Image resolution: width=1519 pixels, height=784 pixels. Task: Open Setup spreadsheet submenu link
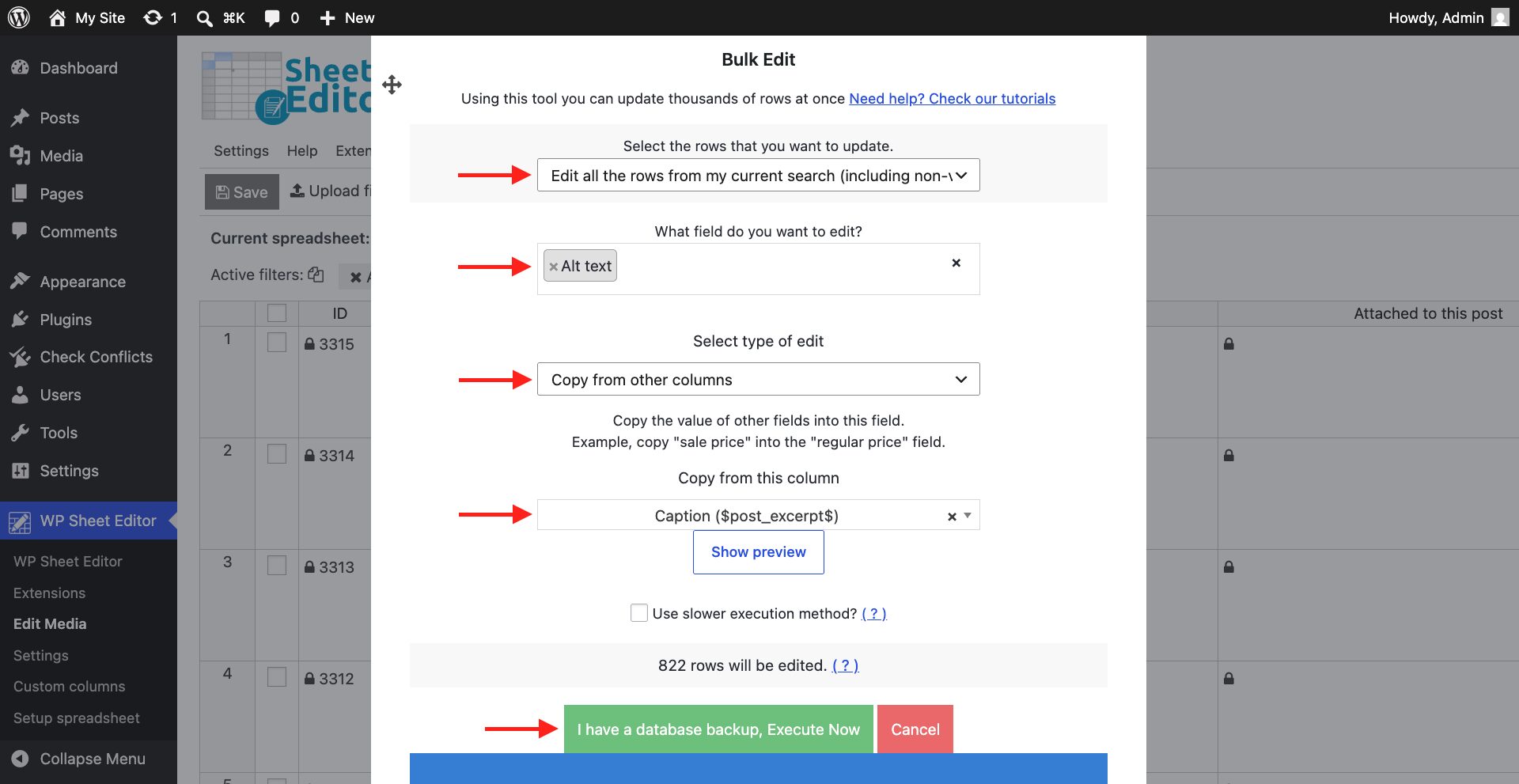[76, 718]
